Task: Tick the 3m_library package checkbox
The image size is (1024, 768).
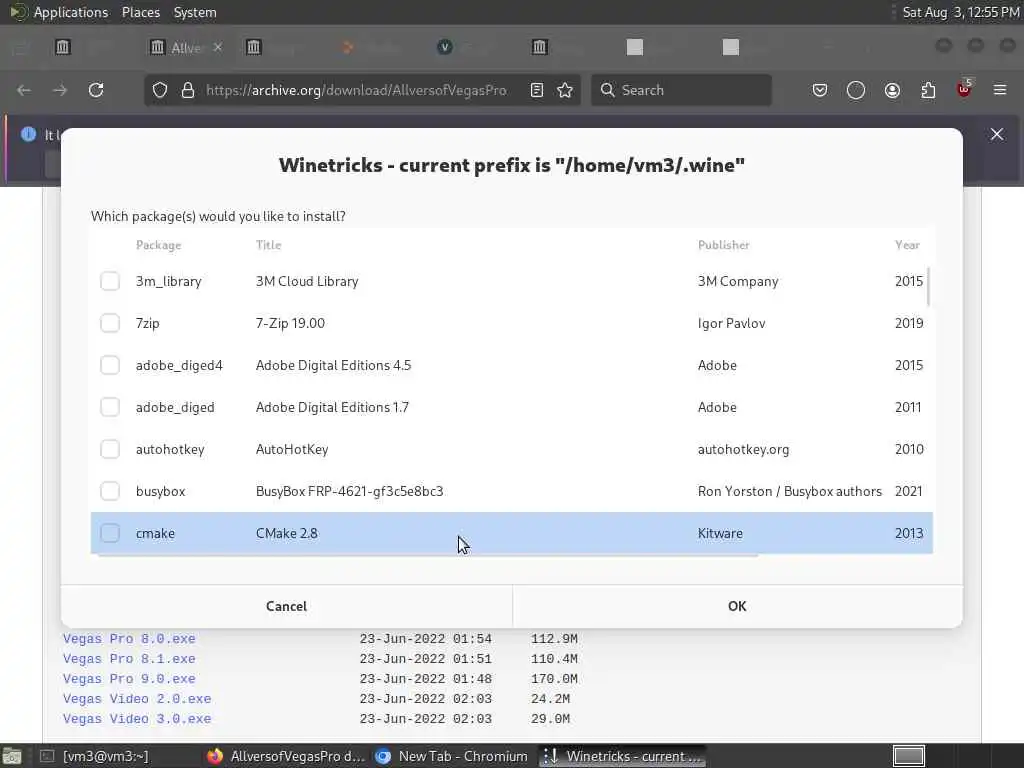Action: click(110, 281)
